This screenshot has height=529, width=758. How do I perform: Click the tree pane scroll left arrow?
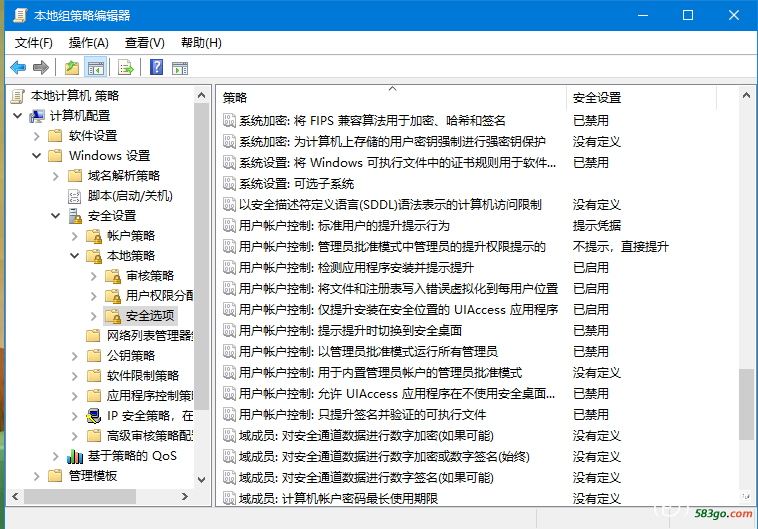pos(15,496)
